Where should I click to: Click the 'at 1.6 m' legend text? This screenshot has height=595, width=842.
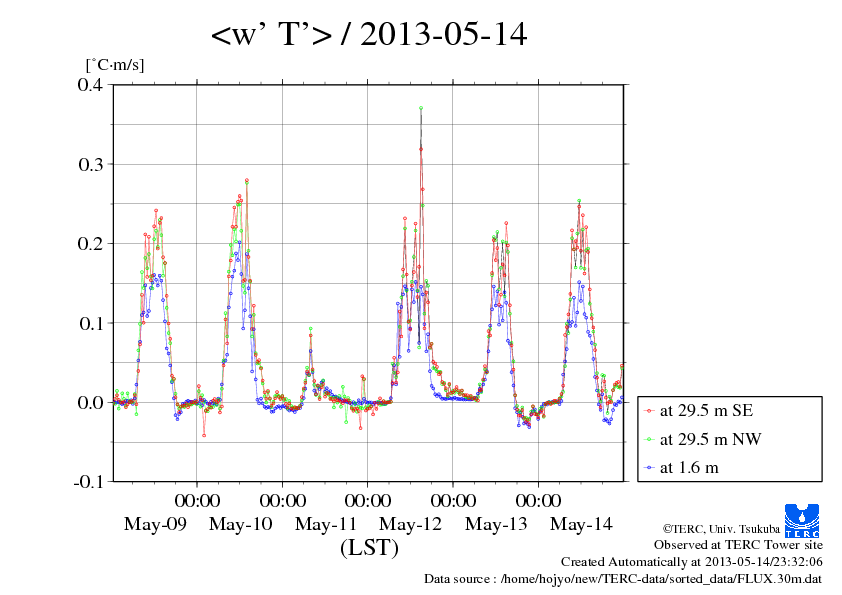click(689, 468)
